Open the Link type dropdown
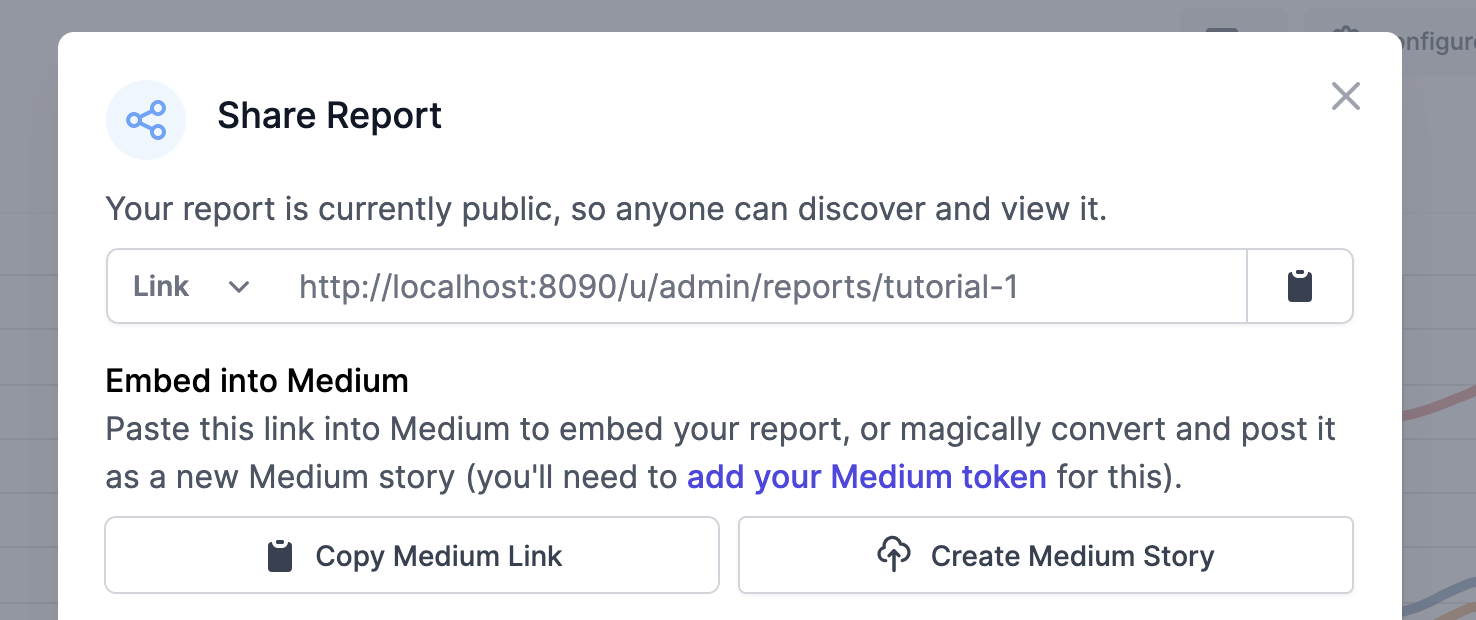Screen dimensions: 1476x620 point(191,286)
